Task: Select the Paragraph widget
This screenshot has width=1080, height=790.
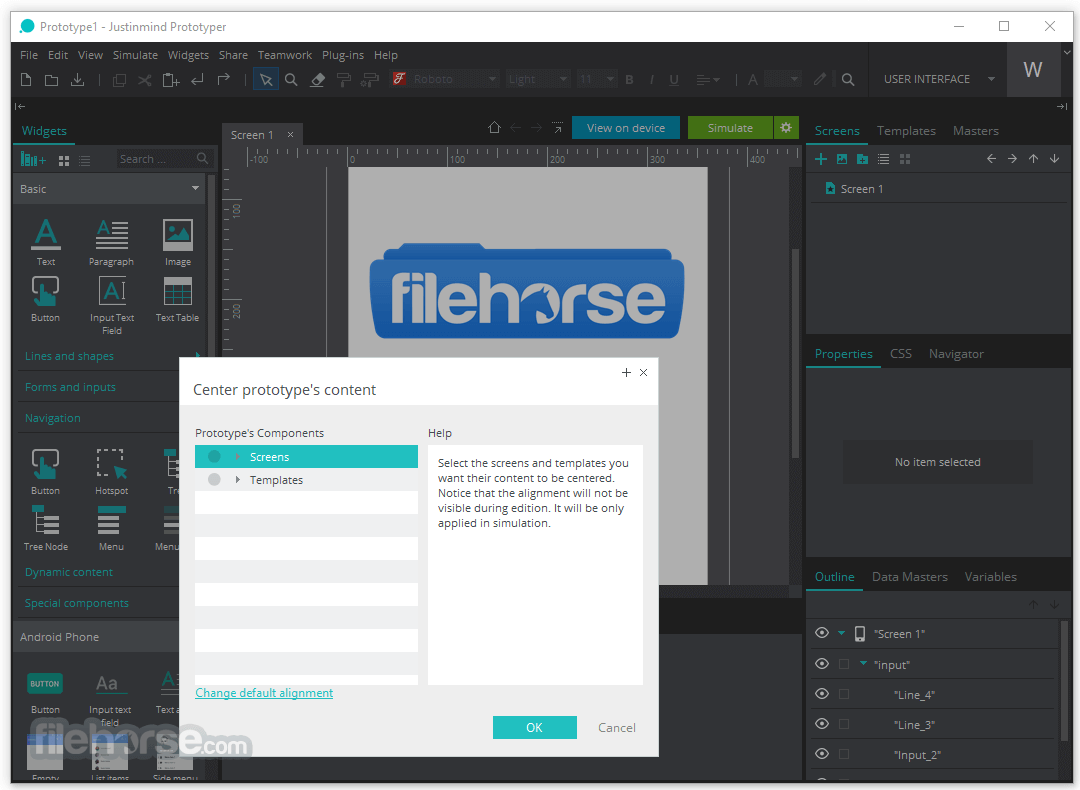Action: pyautogui.click(x=112, y=242)
